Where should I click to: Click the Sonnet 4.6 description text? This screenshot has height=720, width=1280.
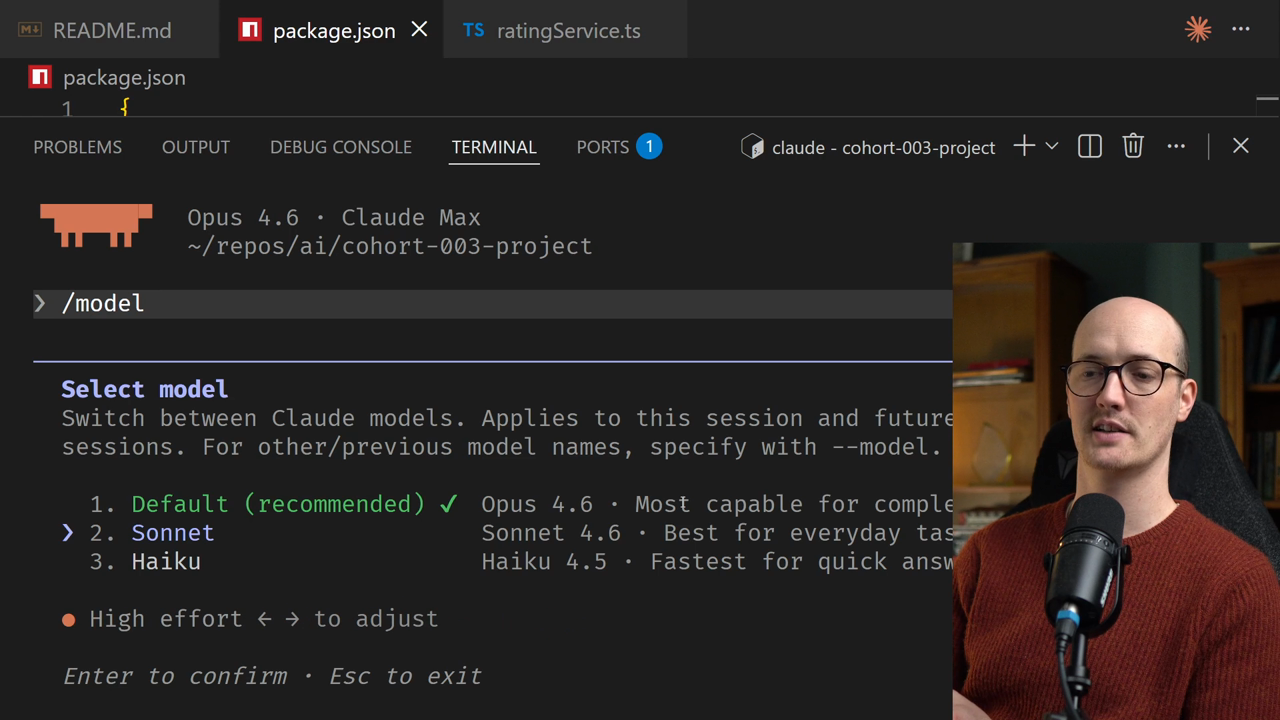(717, 533)
